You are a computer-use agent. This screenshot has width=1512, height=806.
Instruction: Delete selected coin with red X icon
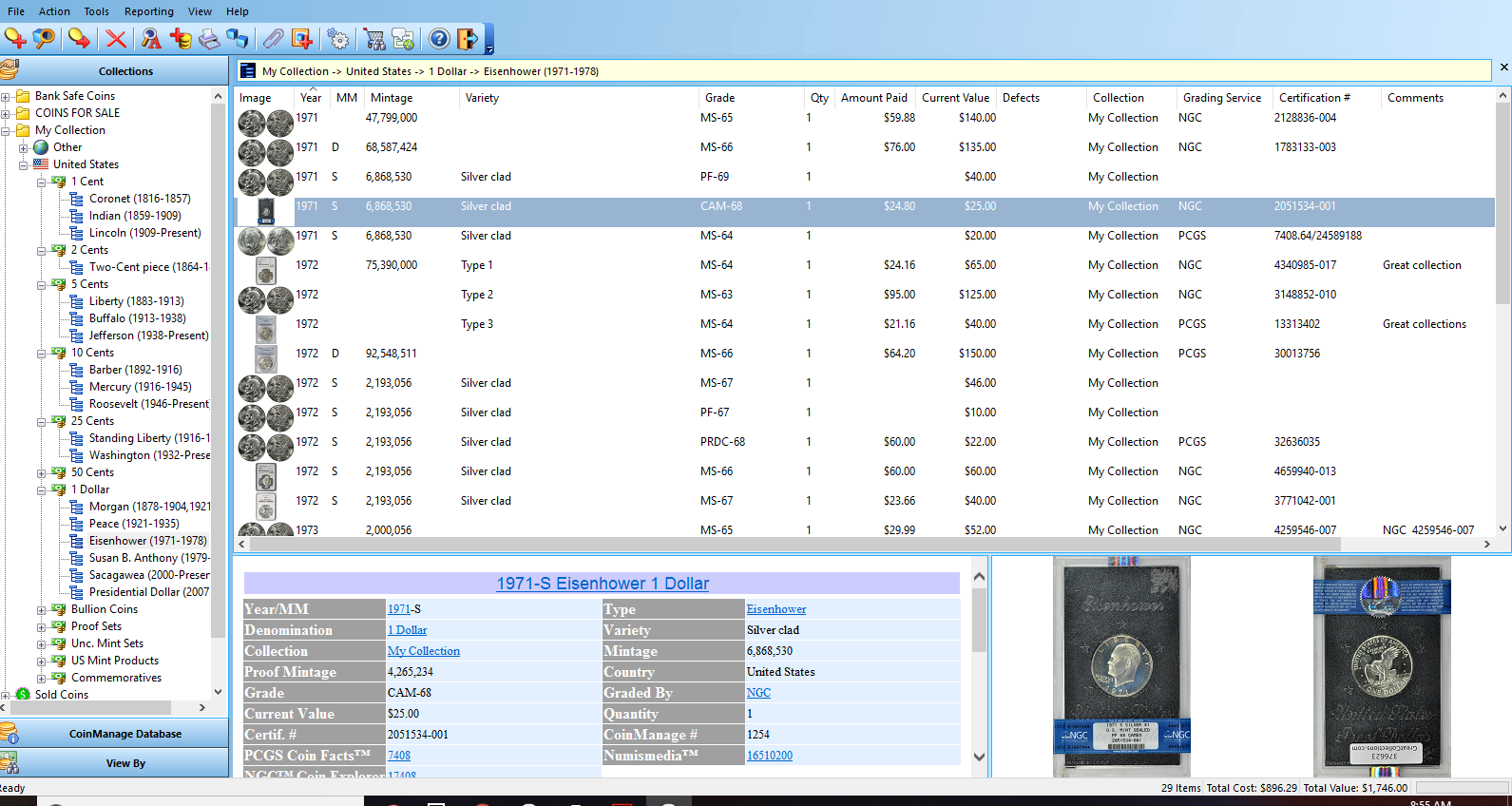(116, 39)
